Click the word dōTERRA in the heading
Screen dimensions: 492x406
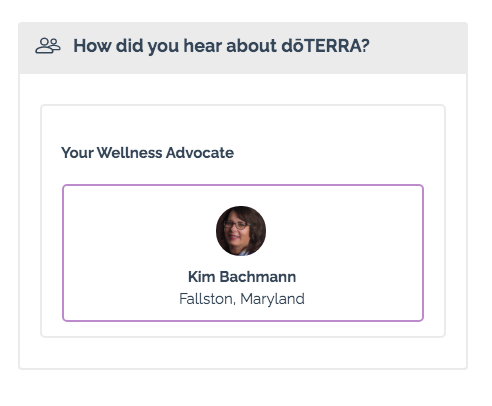325,46
